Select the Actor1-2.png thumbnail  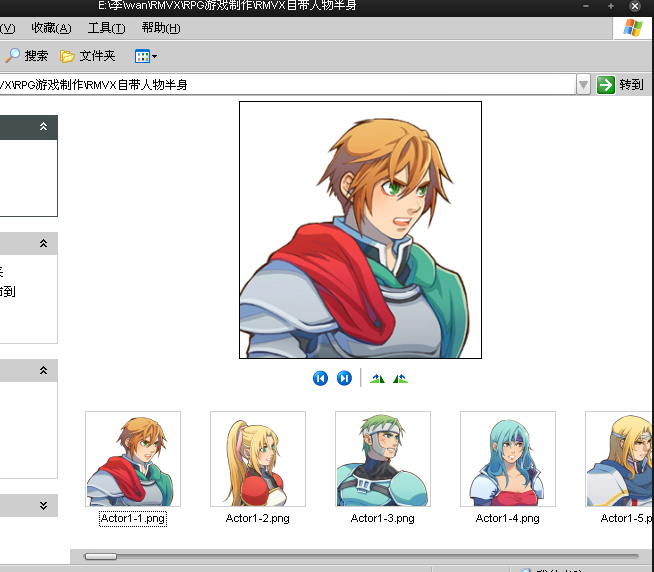pyautogui.click(x=258, y=459)
